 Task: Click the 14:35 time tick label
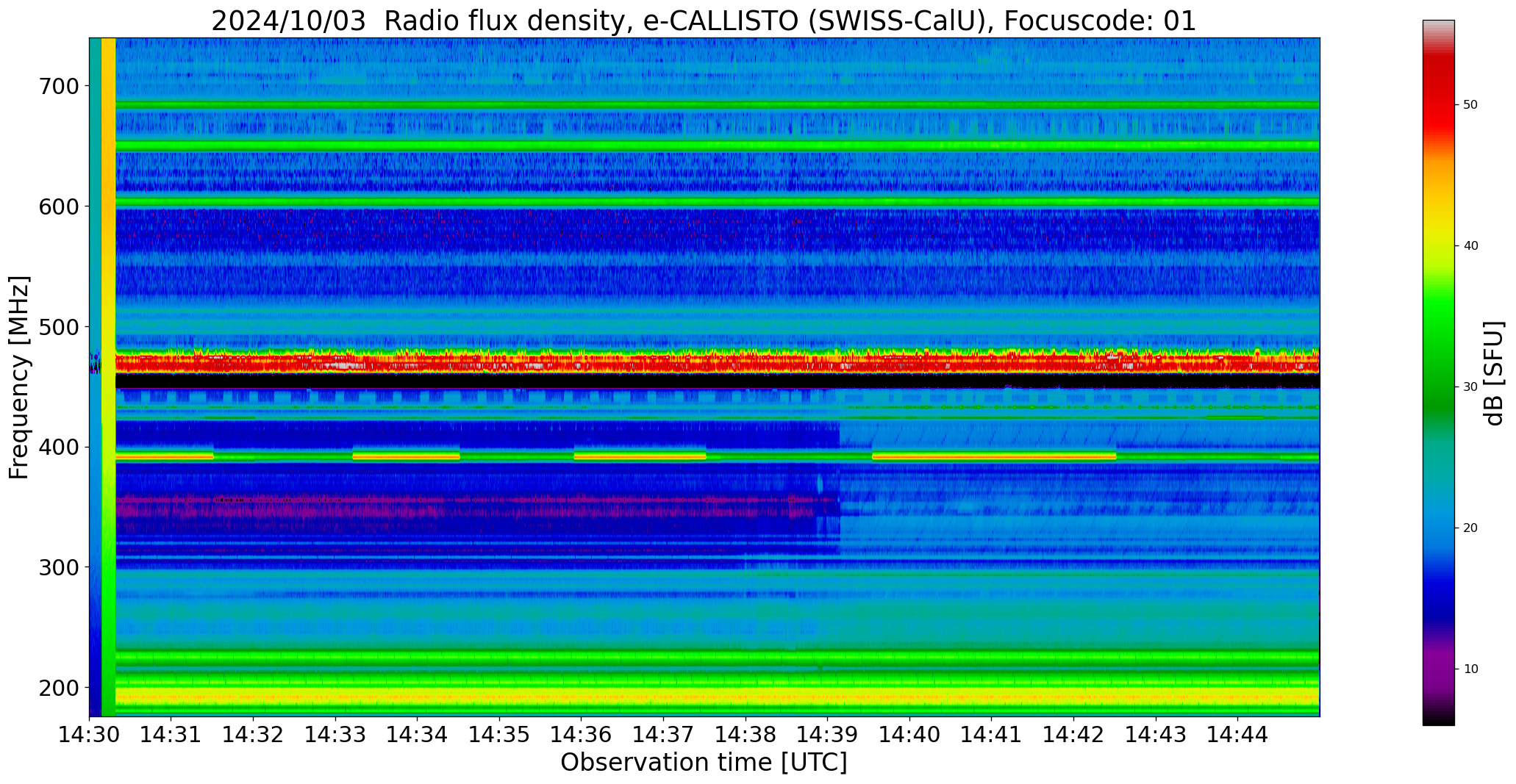click(500, 734)
